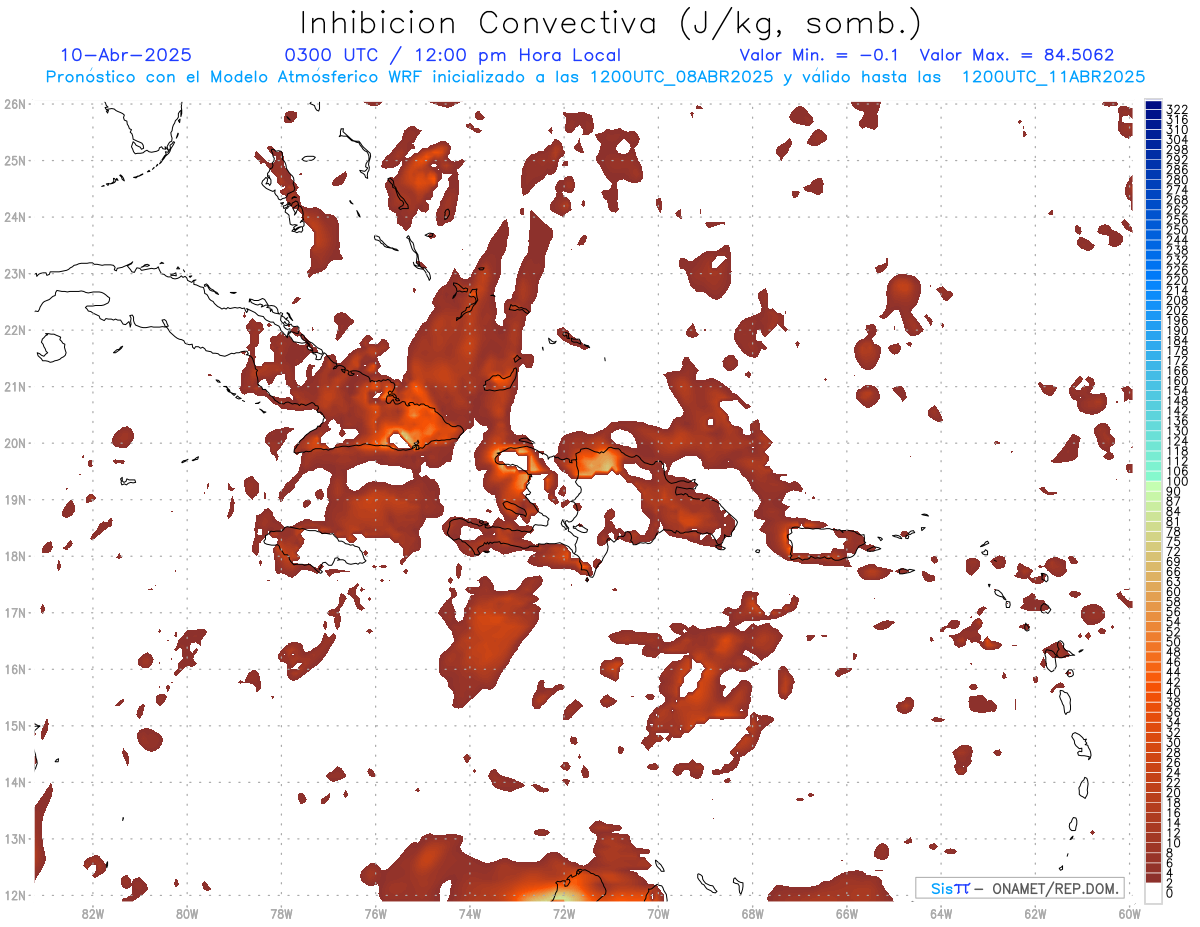Click the 78W longitude label
The width and height of the screenshot is (1200, 927).
(281, 913)
